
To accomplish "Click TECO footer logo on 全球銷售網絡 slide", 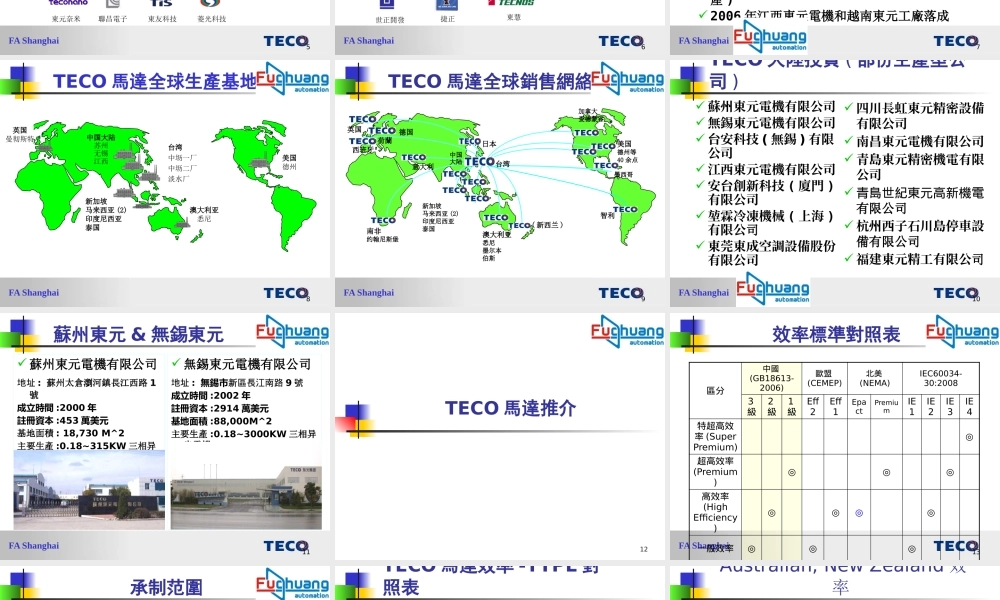I will 621,293.
